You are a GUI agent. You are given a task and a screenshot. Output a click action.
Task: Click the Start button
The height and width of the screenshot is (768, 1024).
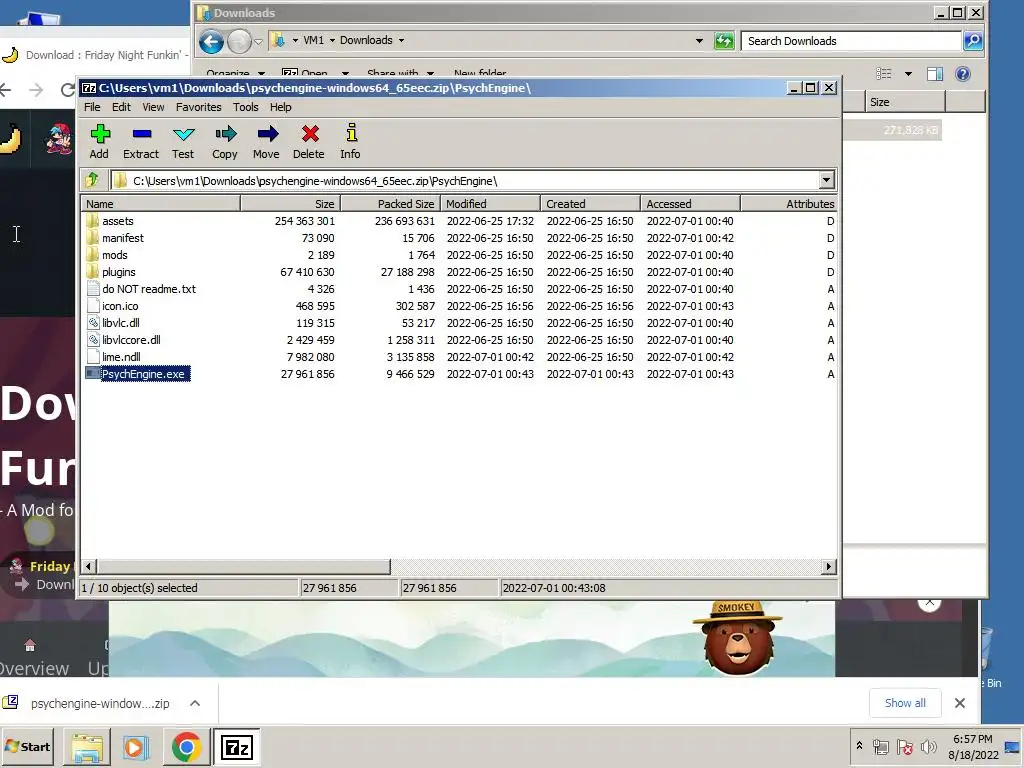pyautogui.click(x=28, y=746)
